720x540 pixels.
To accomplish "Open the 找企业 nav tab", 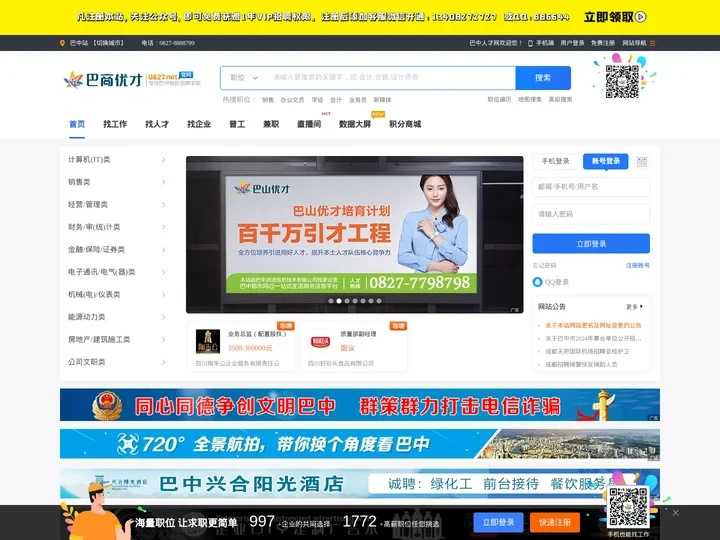I will [199, 124].
